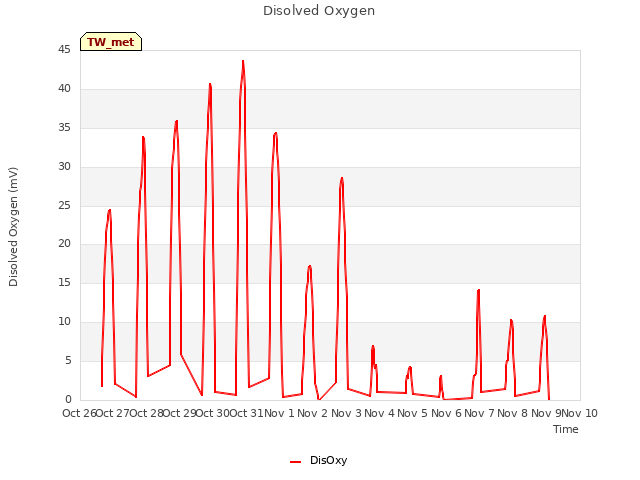Click the Oct 30 peak near 41 mV
This screenshot has height=480, width=640.
click(210, 84)
